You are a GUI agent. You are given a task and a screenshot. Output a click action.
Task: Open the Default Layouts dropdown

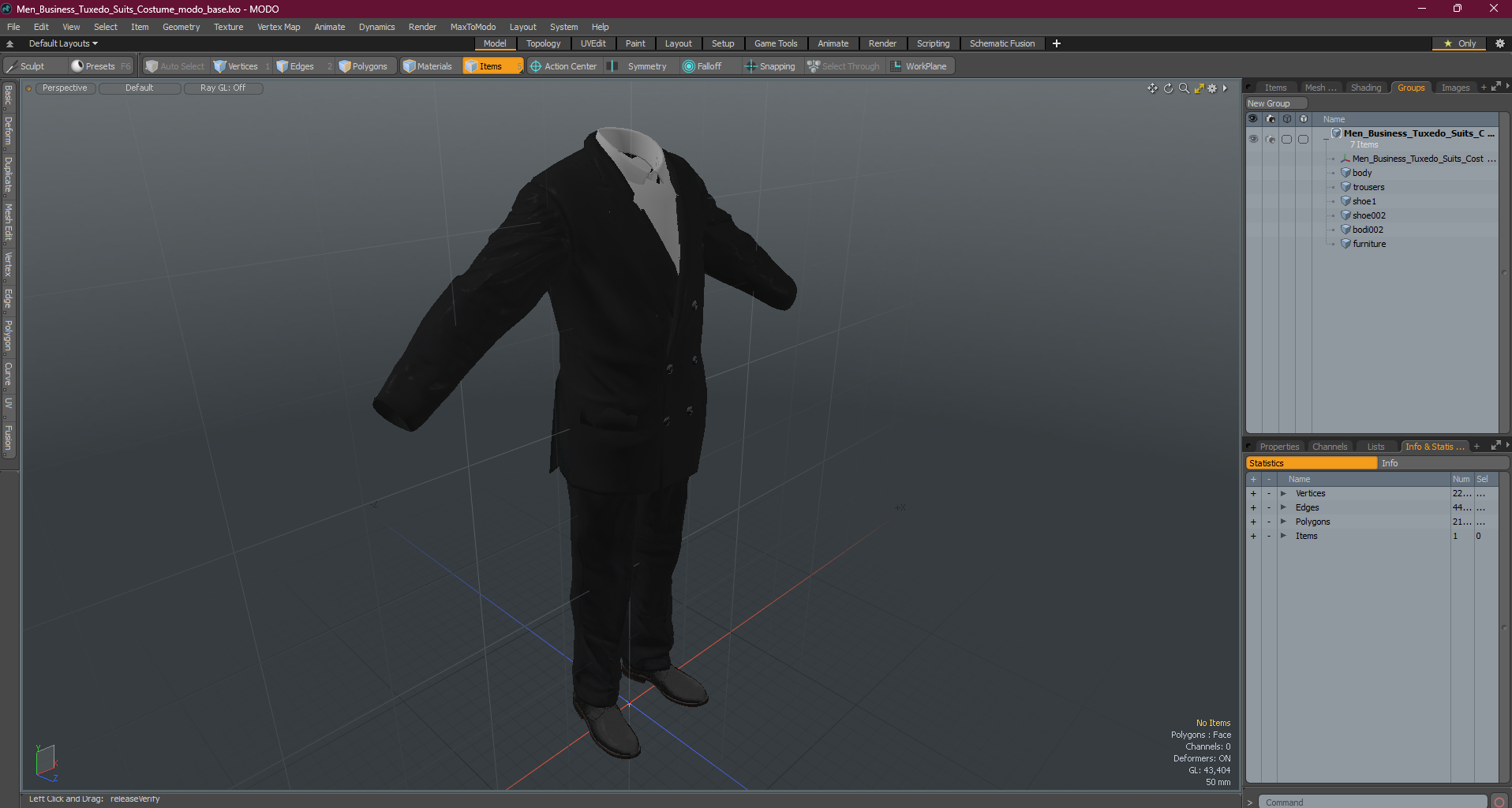(63, 43)
